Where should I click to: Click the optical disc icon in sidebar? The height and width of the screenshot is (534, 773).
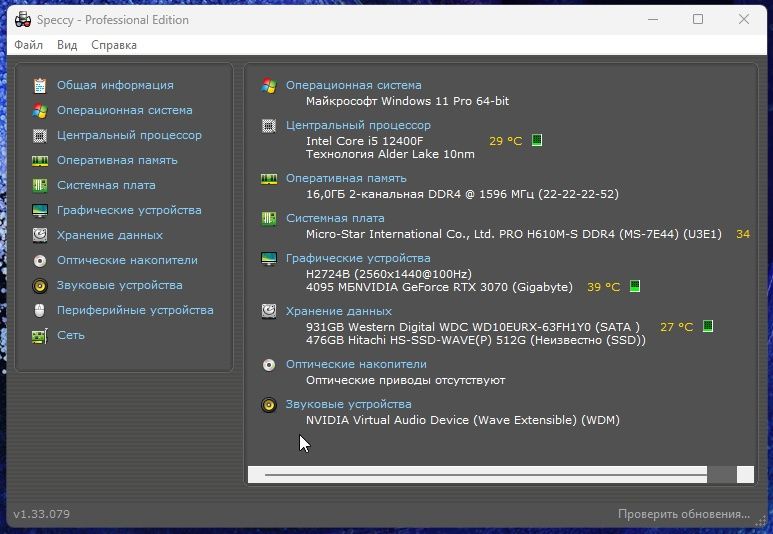click(40, 260)
